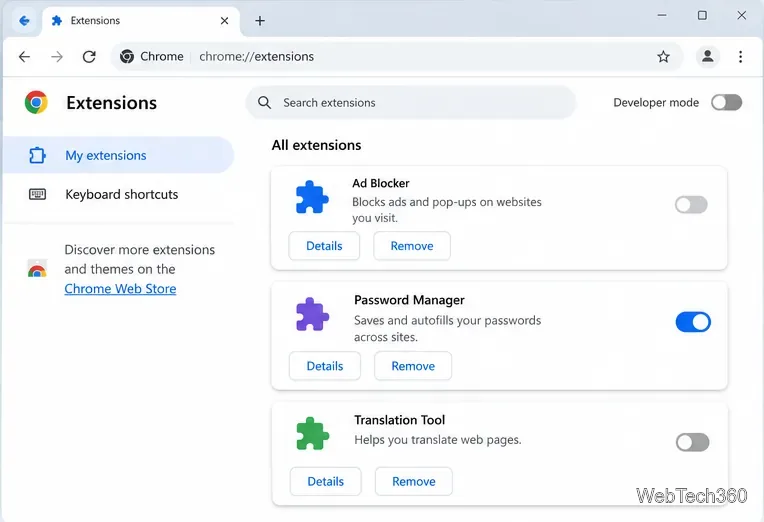Image resolution: width=764 pixels, height=522 pixels.
Task: Click the magnifier icon in the search box
Action: [265, 102]
